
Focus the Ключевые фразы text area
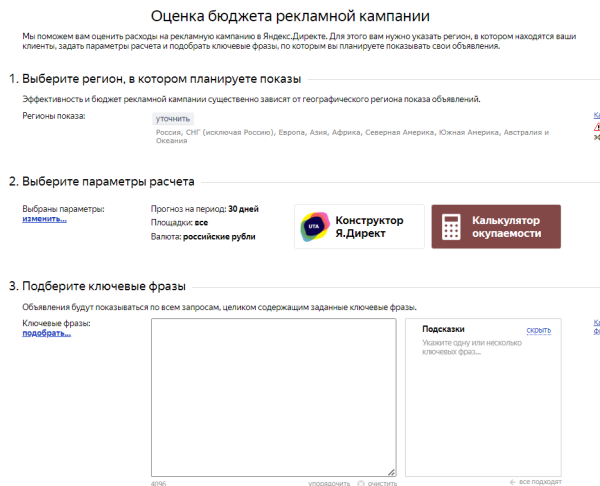pyautogui.click(x=274, y=397)
